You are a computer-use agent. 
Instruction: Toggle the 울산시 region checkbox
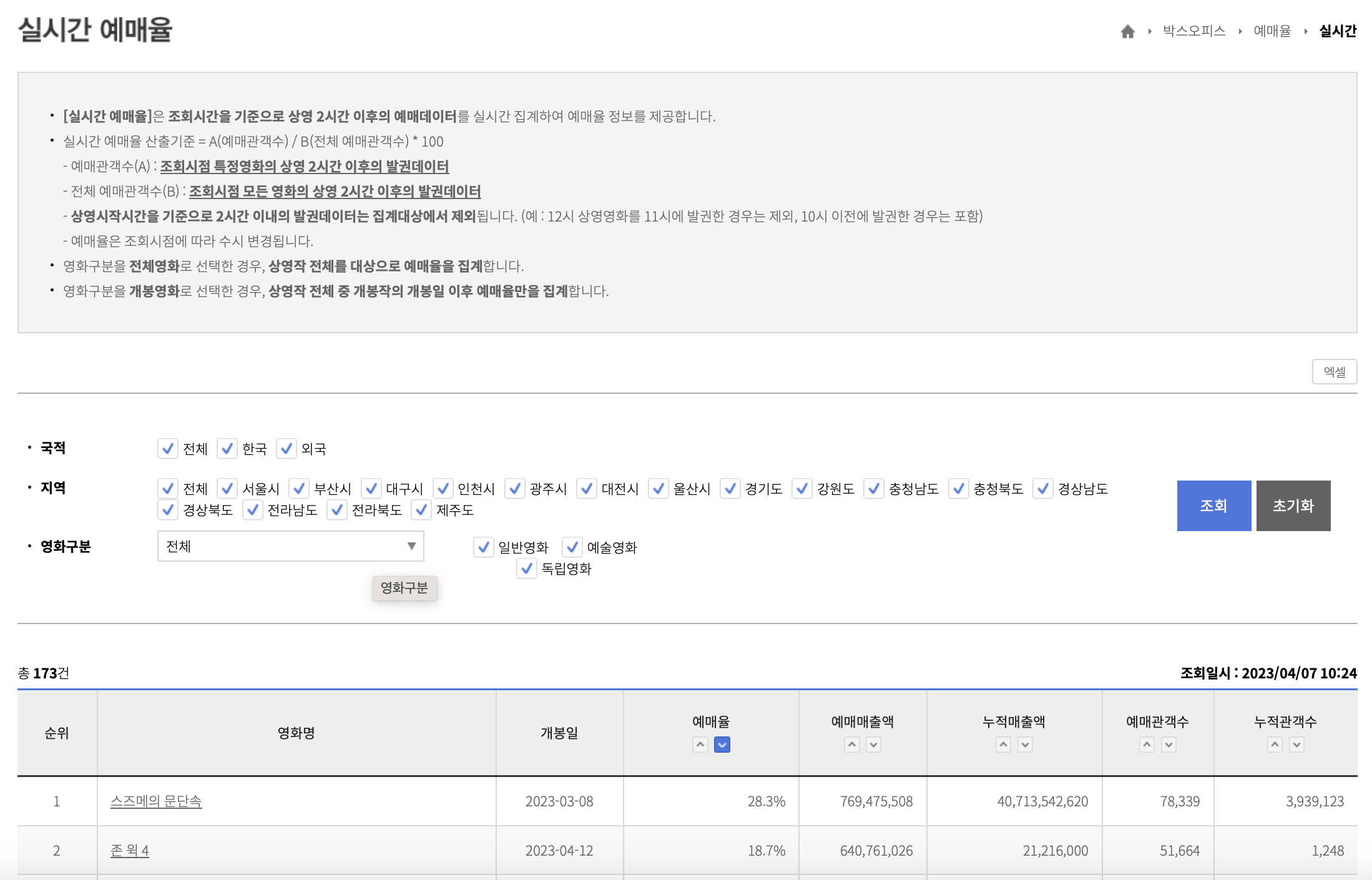[x=658, y=489]
